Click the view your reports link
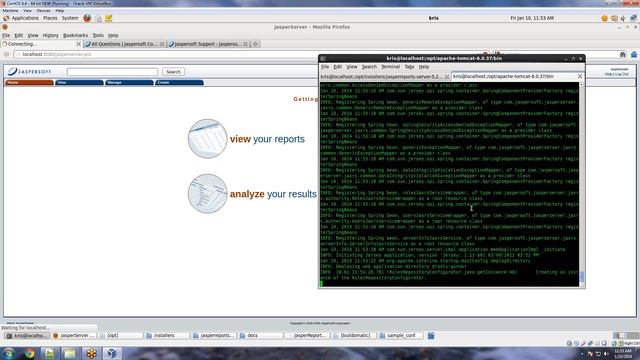This screenshot has width=640, height=360. tap(267, 139)
